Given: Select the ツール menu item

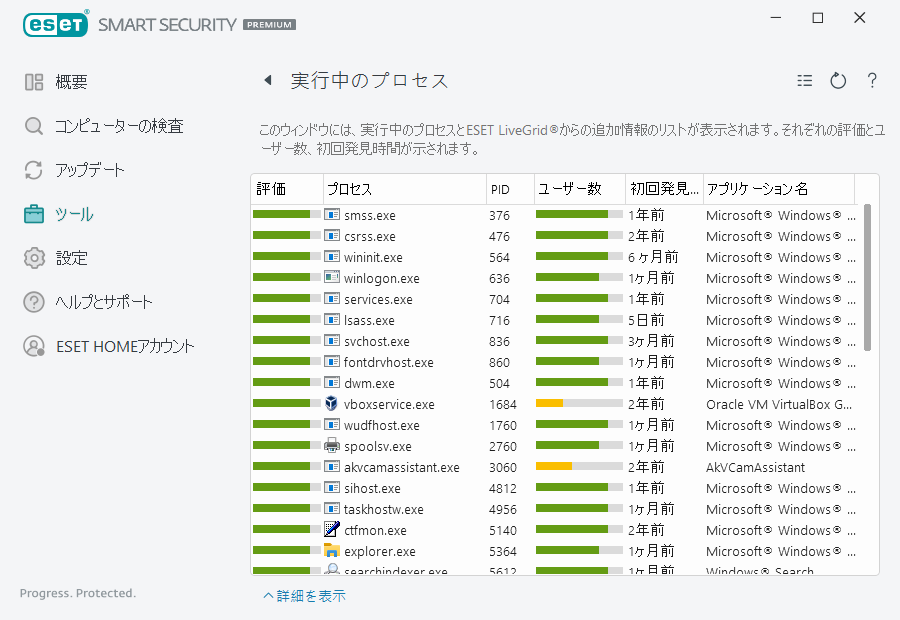Looking at the screenshot, I should click(x=74, y=214).
